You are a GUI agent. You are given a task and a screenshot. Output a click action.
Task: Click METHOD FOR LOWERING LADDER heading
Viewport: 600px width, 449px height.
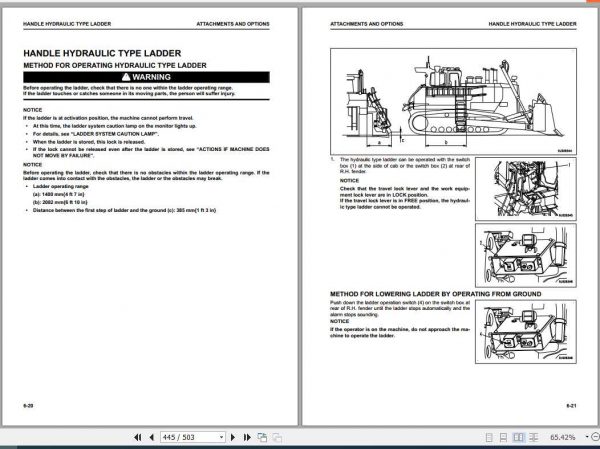coord(435,294)
